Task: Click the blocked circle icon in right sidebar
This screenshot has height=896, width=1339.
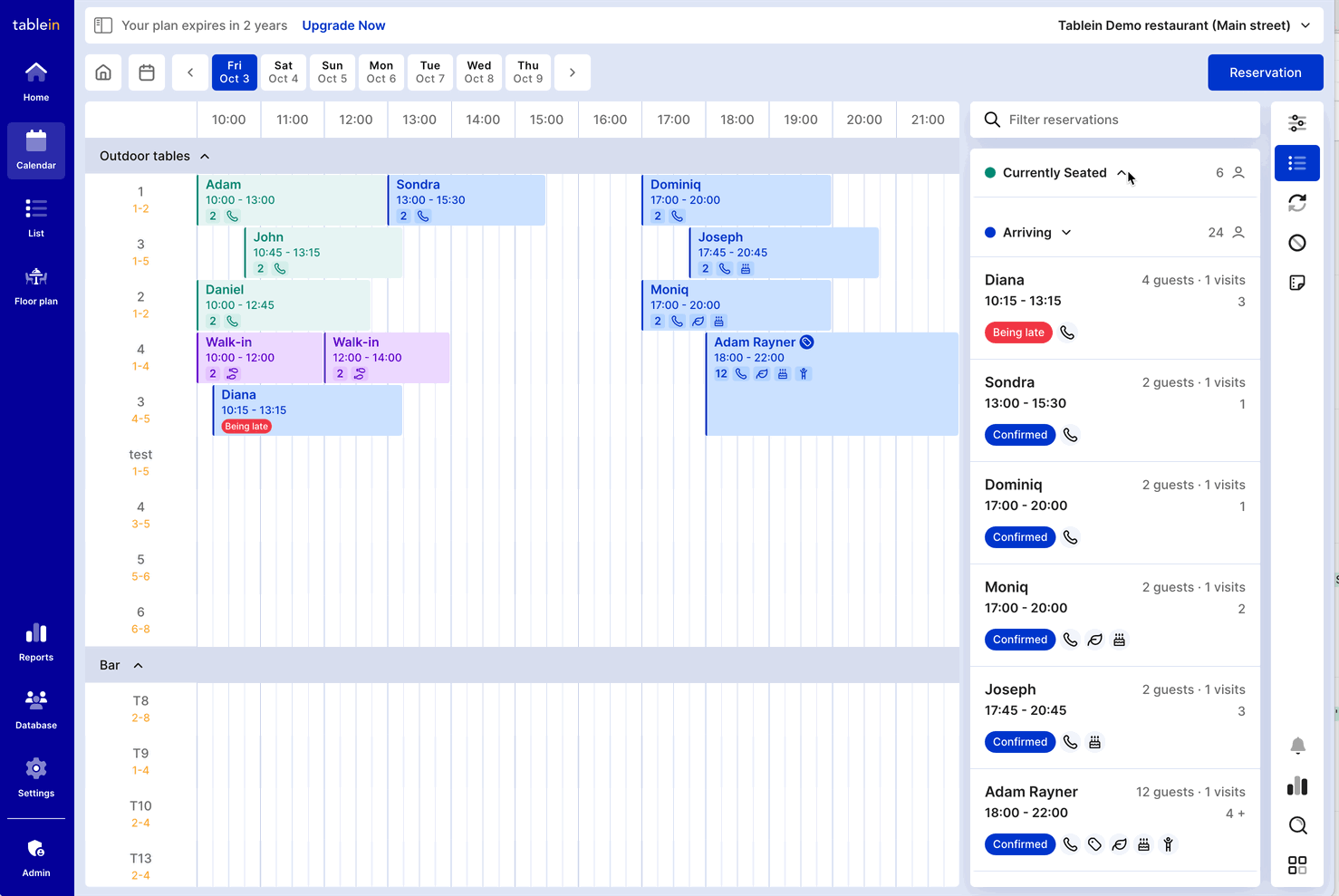Action: (x=1297, y=243)
